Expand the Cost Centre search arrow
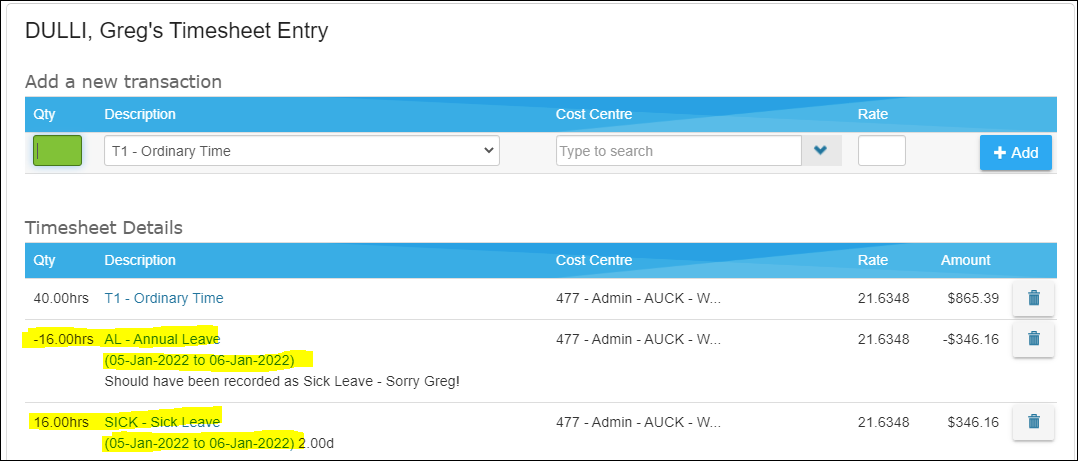 pos(822,150)
